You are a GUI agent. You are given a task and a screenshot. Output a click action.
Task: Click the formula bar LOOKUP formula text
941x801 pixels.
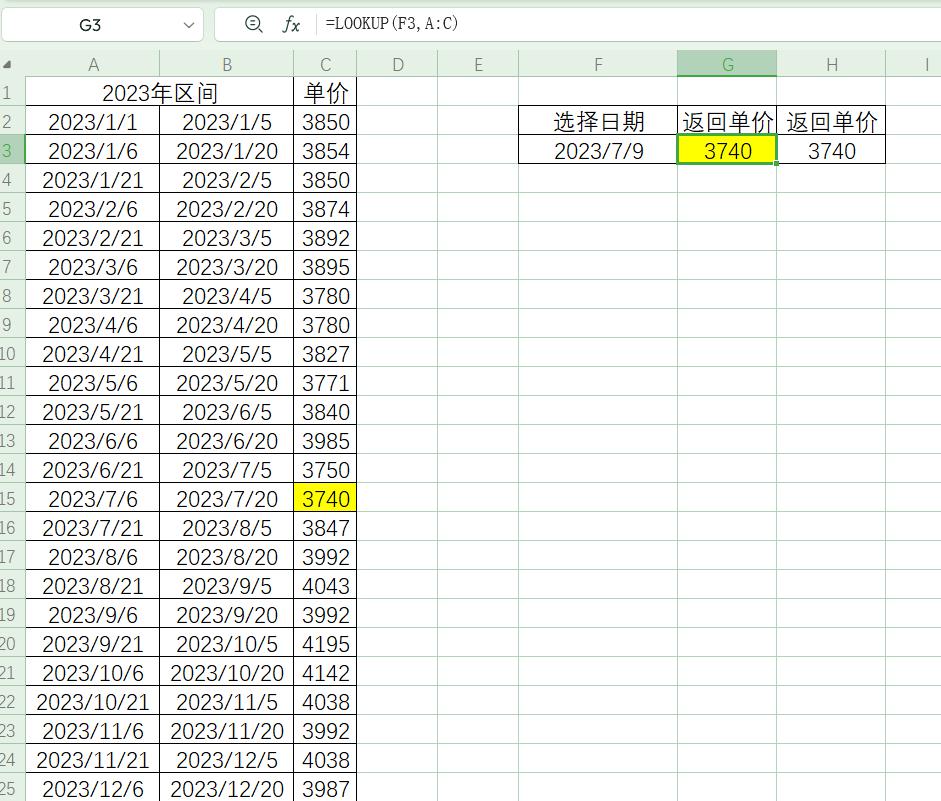[391, 23]
